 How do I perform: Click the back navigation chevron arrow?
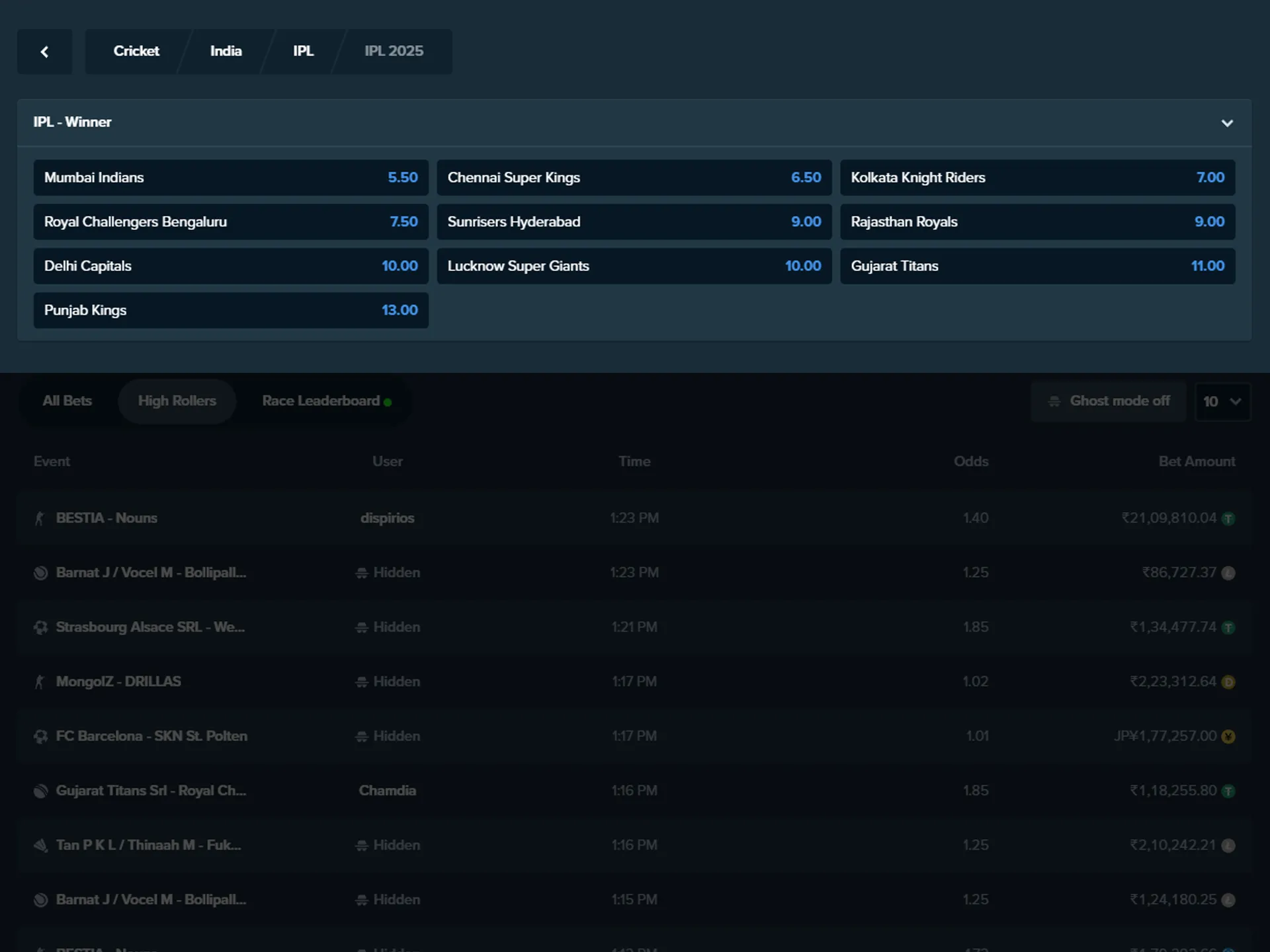44,51
